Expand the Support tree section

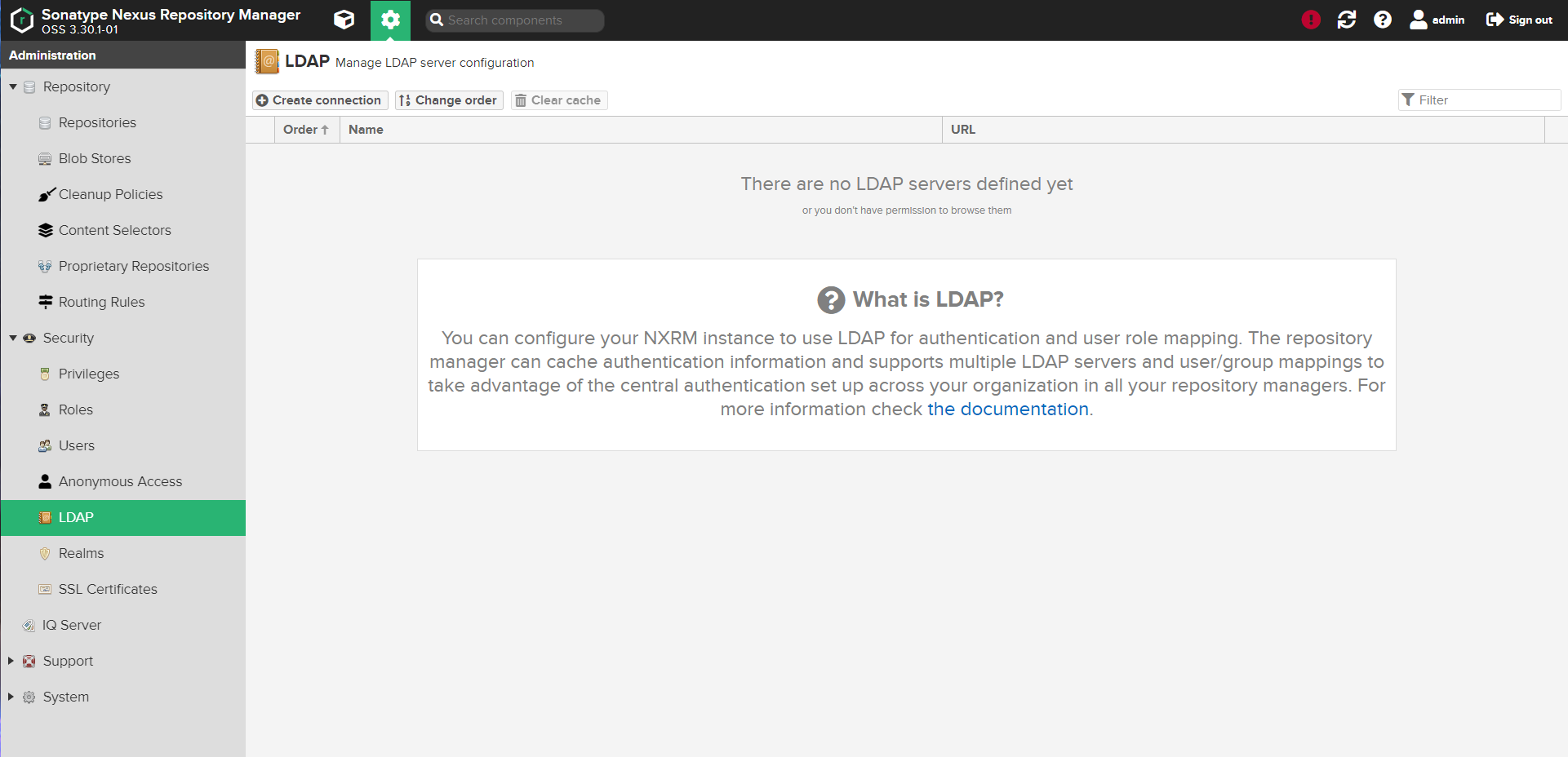tap(11, 661)
